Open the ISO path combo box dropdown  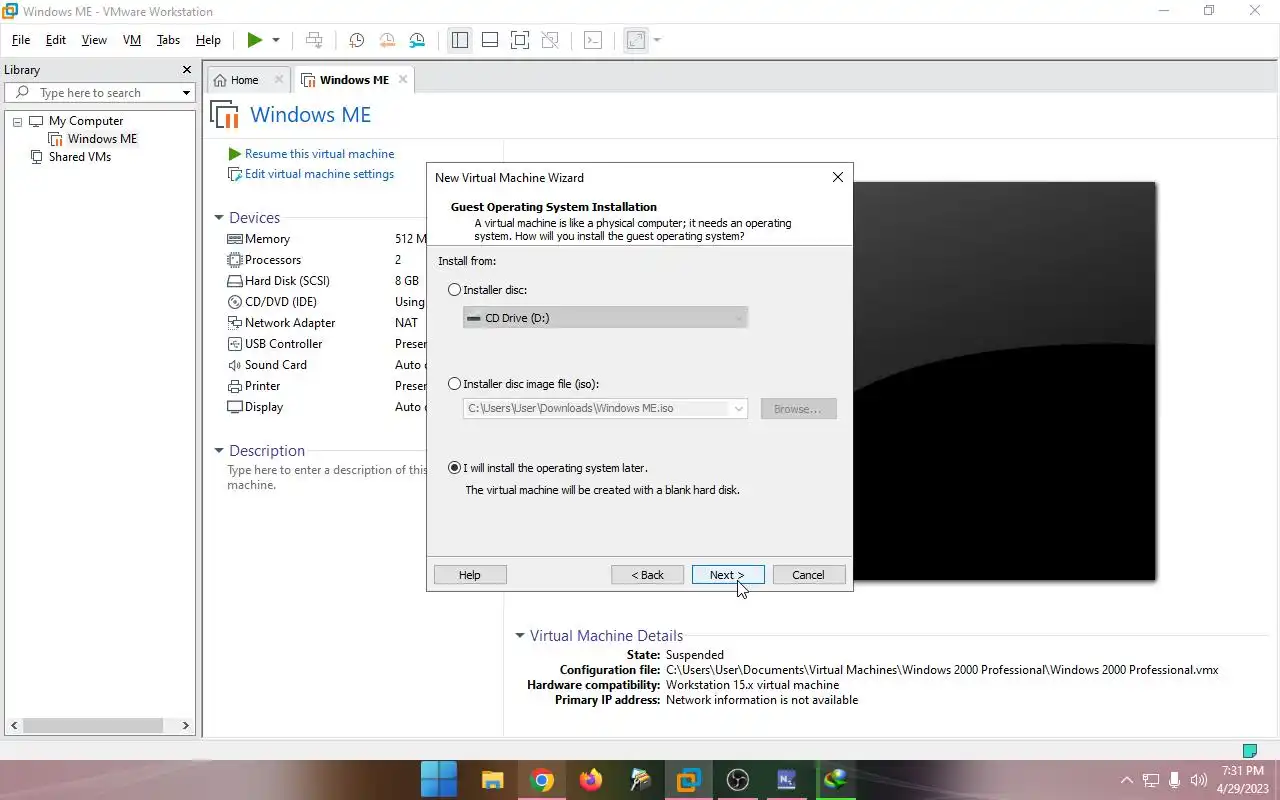tap(739, 408)
